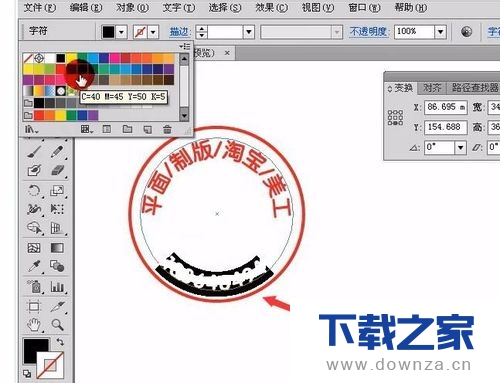Select the Rotate tool

[34, 191]
